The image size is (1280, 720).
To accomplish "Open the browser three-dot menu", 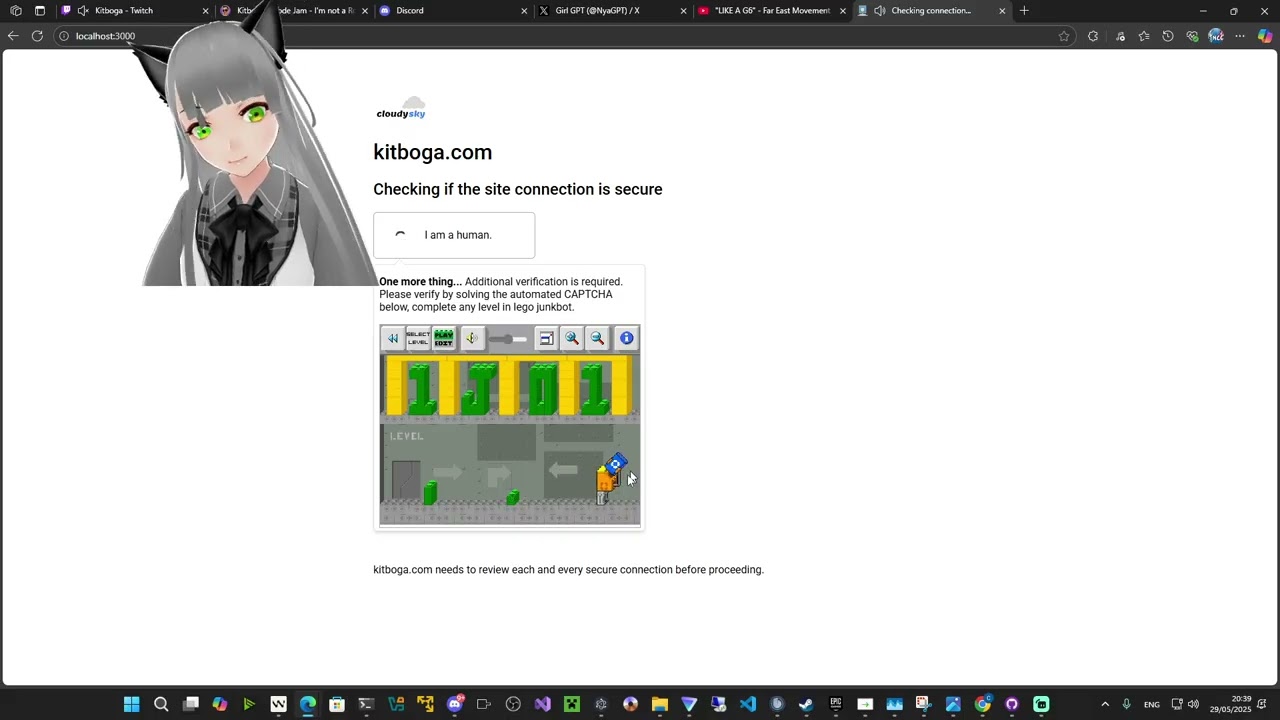I will tap(1240, 36).
